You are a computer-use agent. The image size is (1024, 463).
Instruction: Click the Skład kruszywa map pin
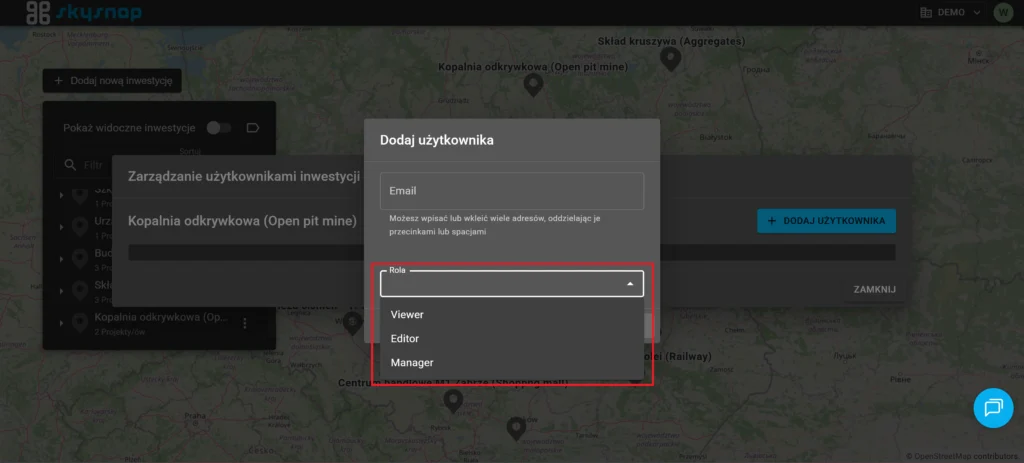[672, 60]
